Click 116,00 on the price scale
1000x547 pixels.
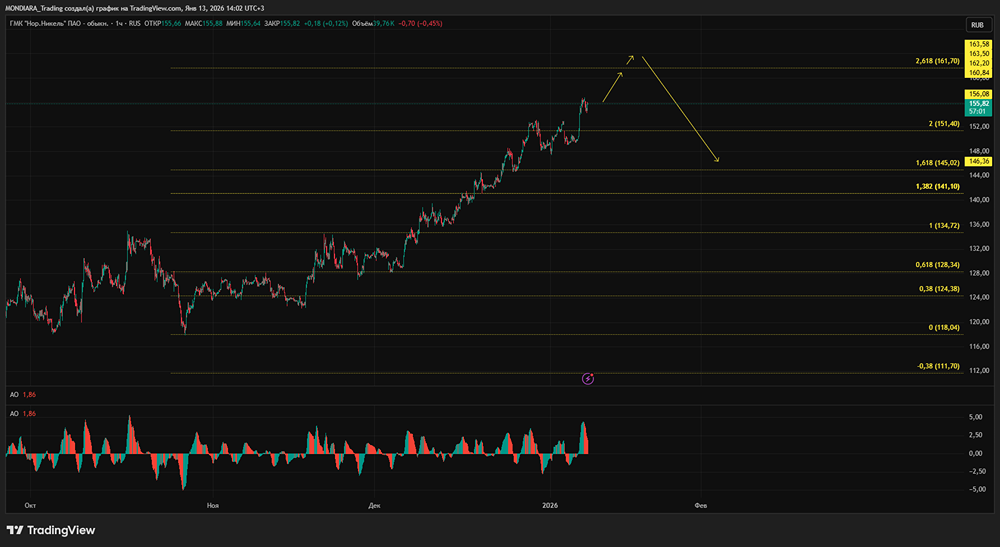pyautogui.click(x=980, y=346)
